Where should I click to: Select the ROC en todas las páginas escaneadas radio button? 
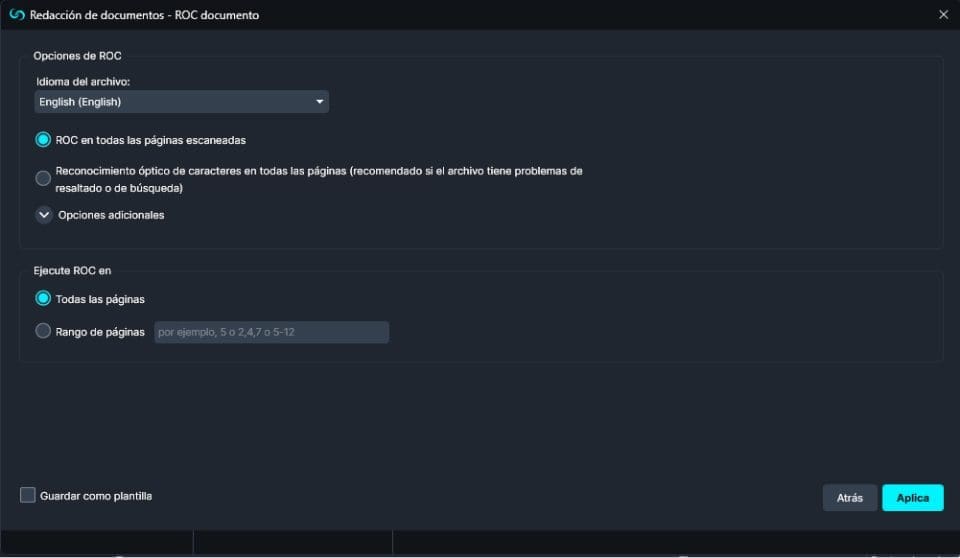click(43, 140)
